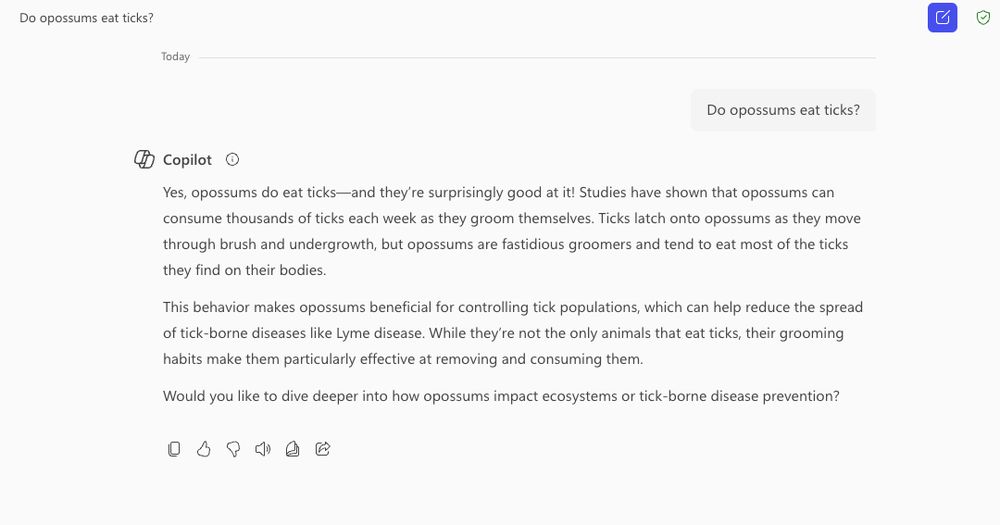
Task: Share the response using the share icon
Action: tap(323, 449)
